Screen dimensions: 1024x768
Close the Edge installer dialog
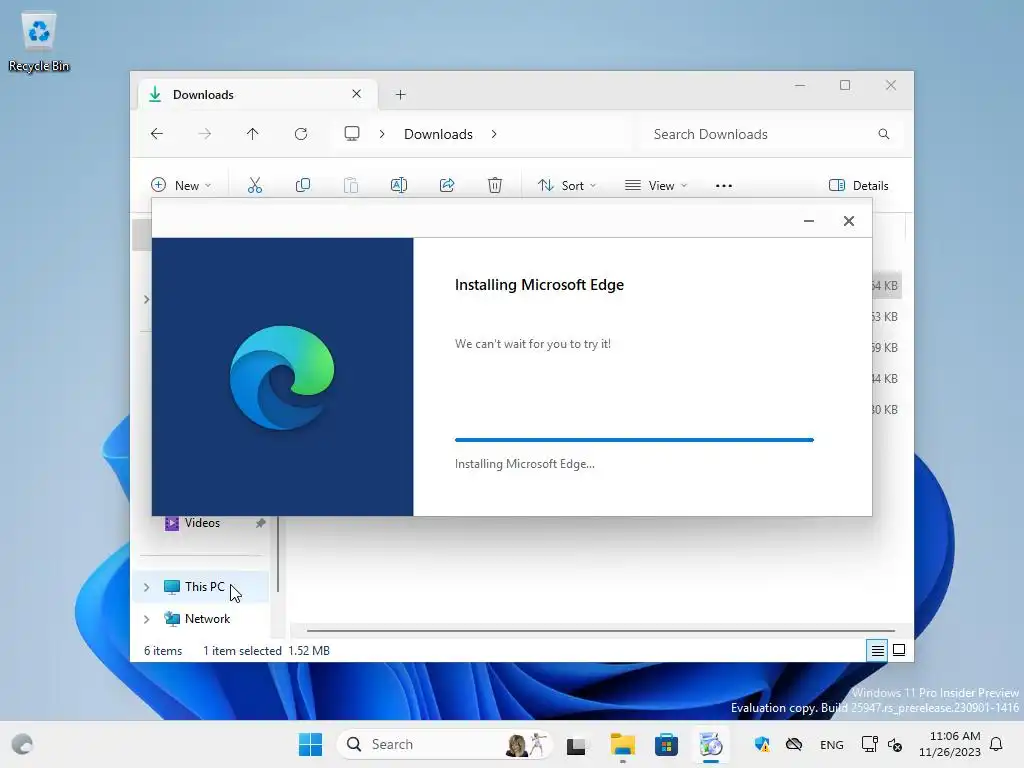(848, 221)
